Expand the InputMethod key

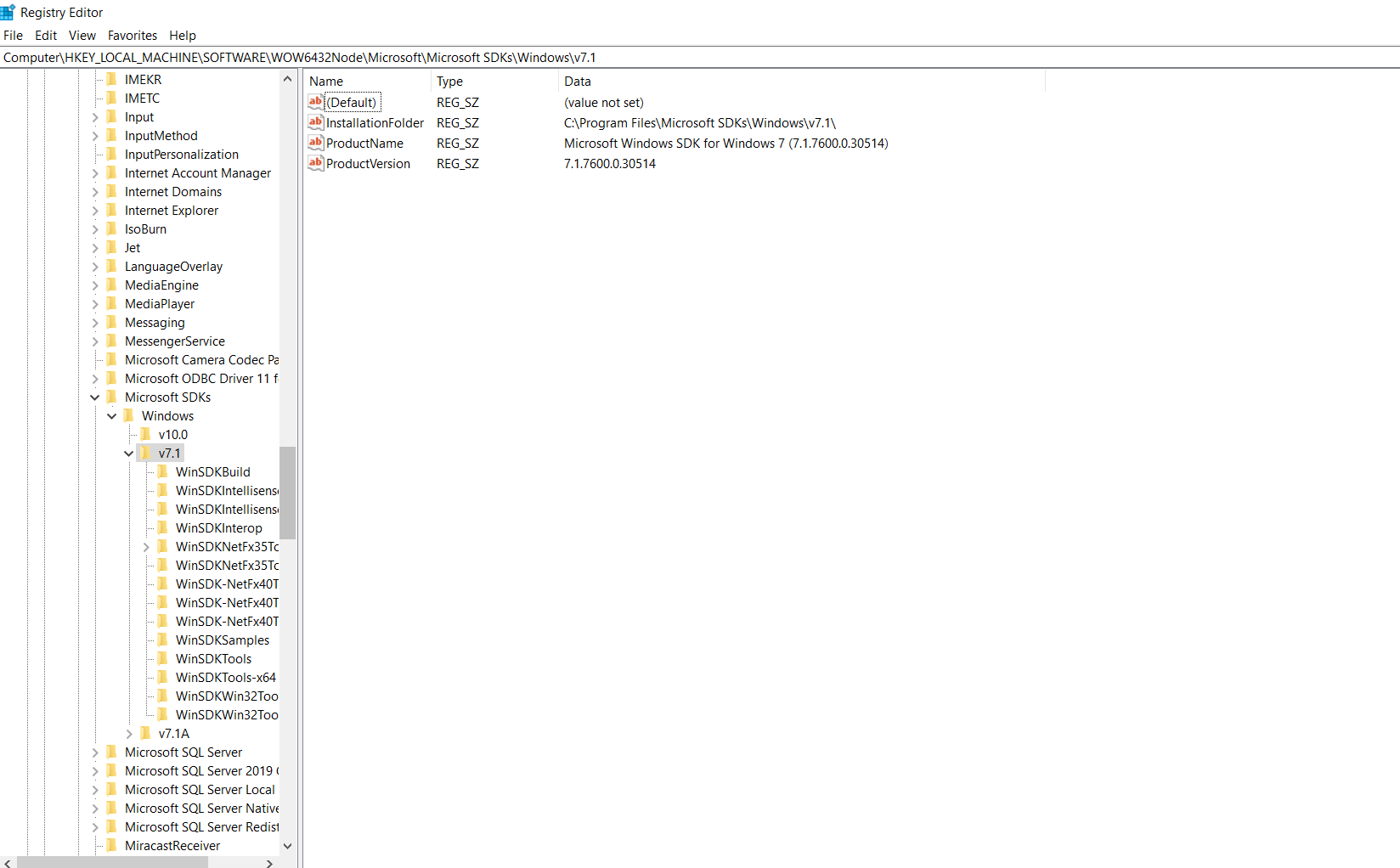tap(95, 136)
